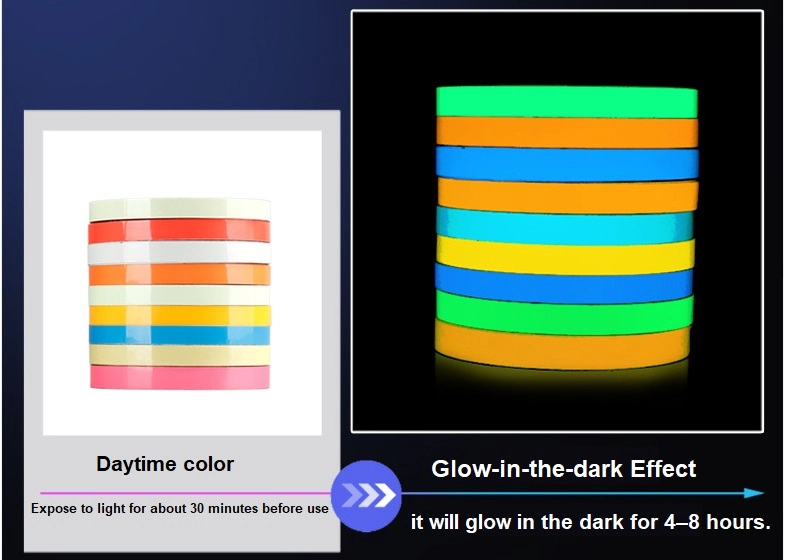The image size is (793, 560).
Task: Click the triple-chevron arrow circle icon
Action: (366, 495)
